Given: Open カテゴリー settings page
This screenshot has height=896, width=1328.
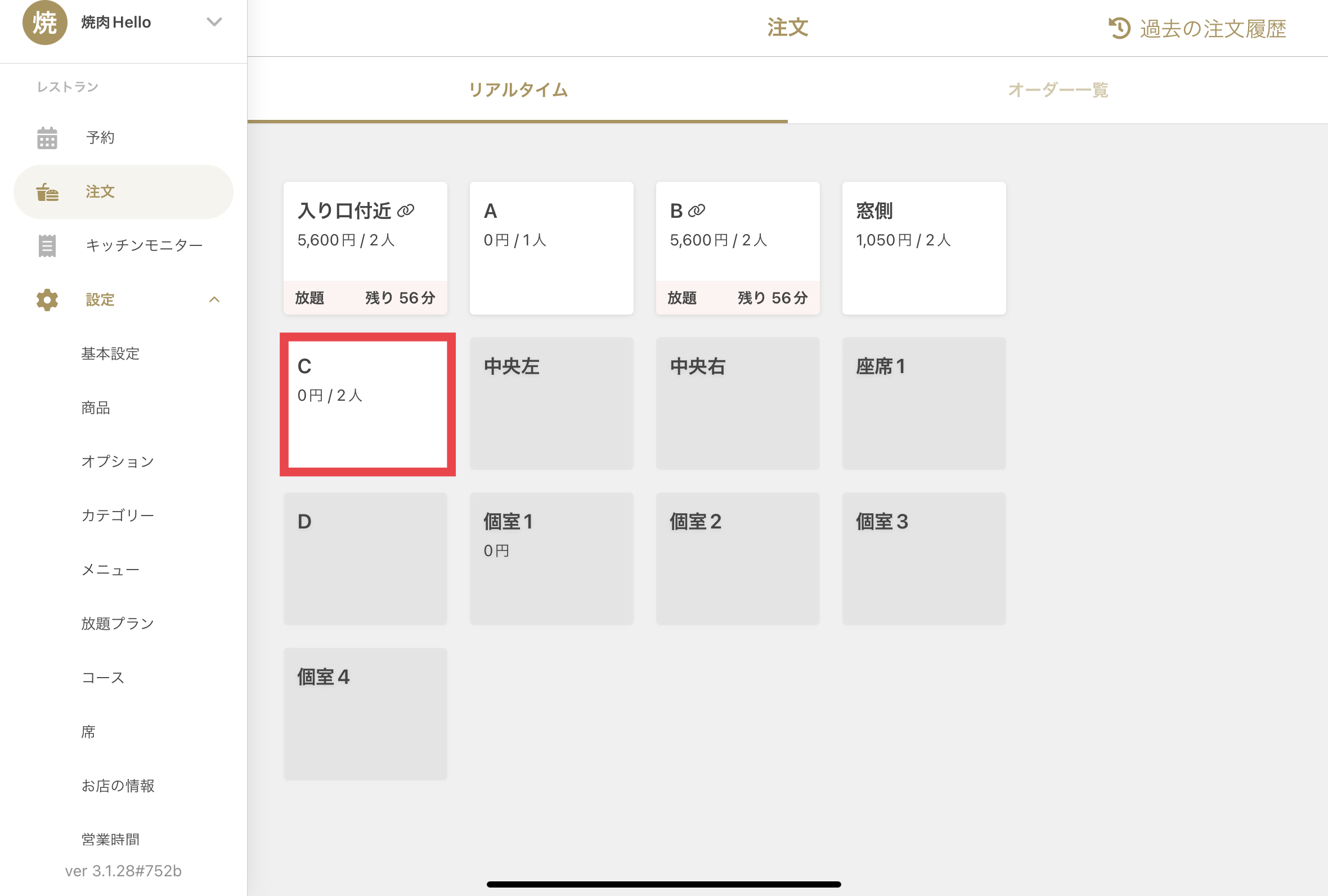Looking at the screenshot, I should 118,516.
